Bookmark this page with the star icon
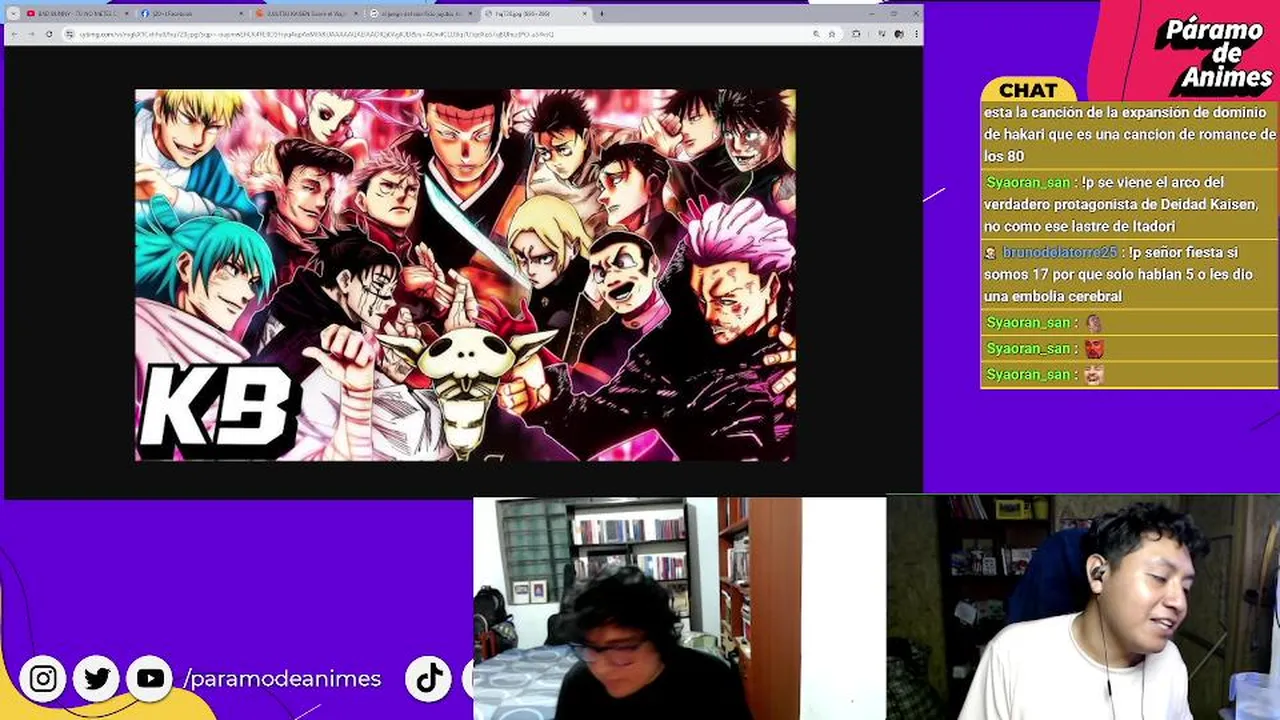The width and height of the screenshot is (1280, 720). click(x=831, y=34)
